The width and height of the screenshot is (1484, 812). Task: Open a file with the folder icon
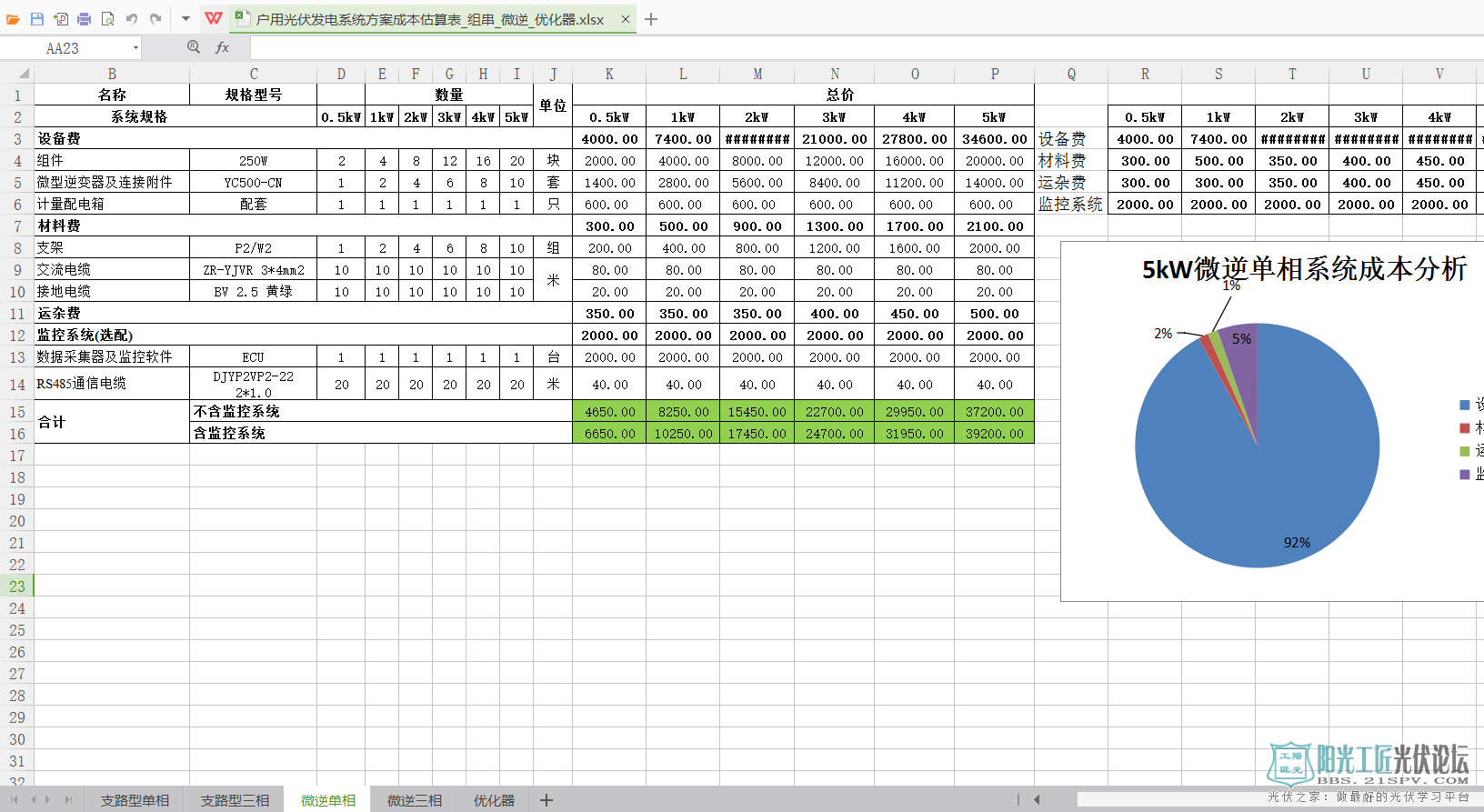(13, 19)
